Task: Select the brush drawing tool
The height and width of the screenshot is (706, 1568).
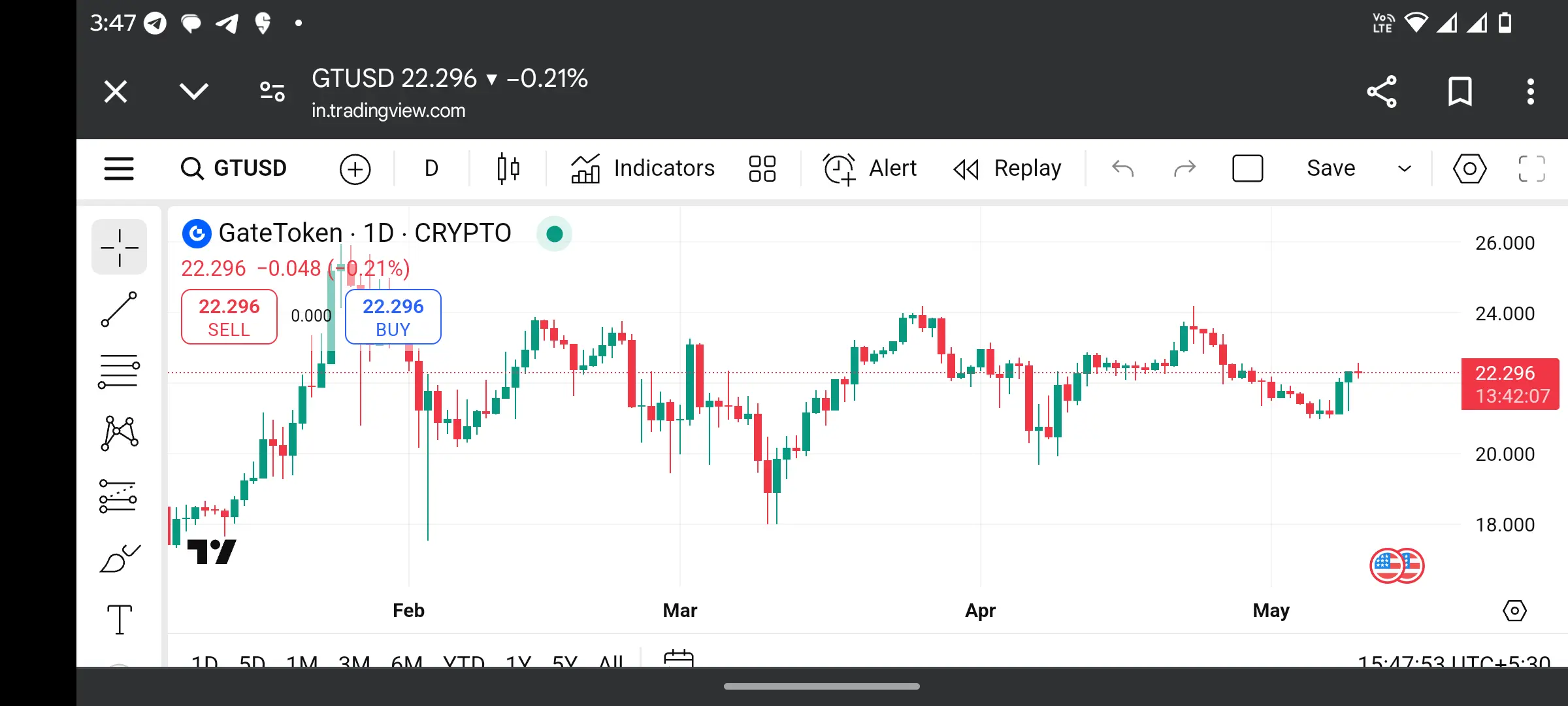Action: (119, 558)
